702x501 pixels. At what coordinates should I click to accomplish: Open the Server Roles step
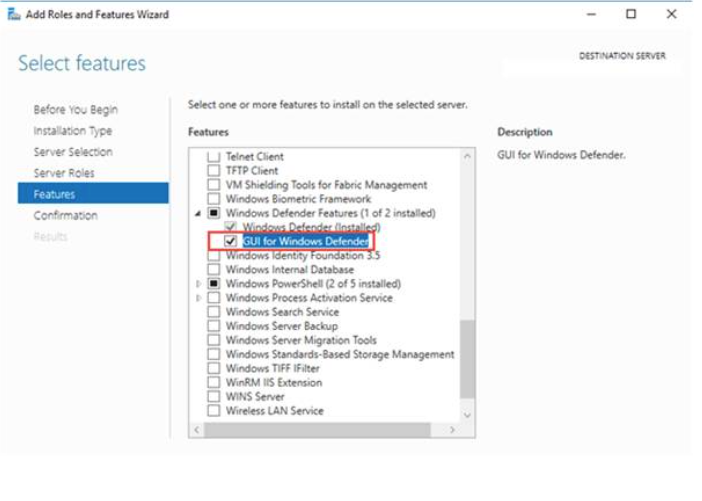(64, 173)
